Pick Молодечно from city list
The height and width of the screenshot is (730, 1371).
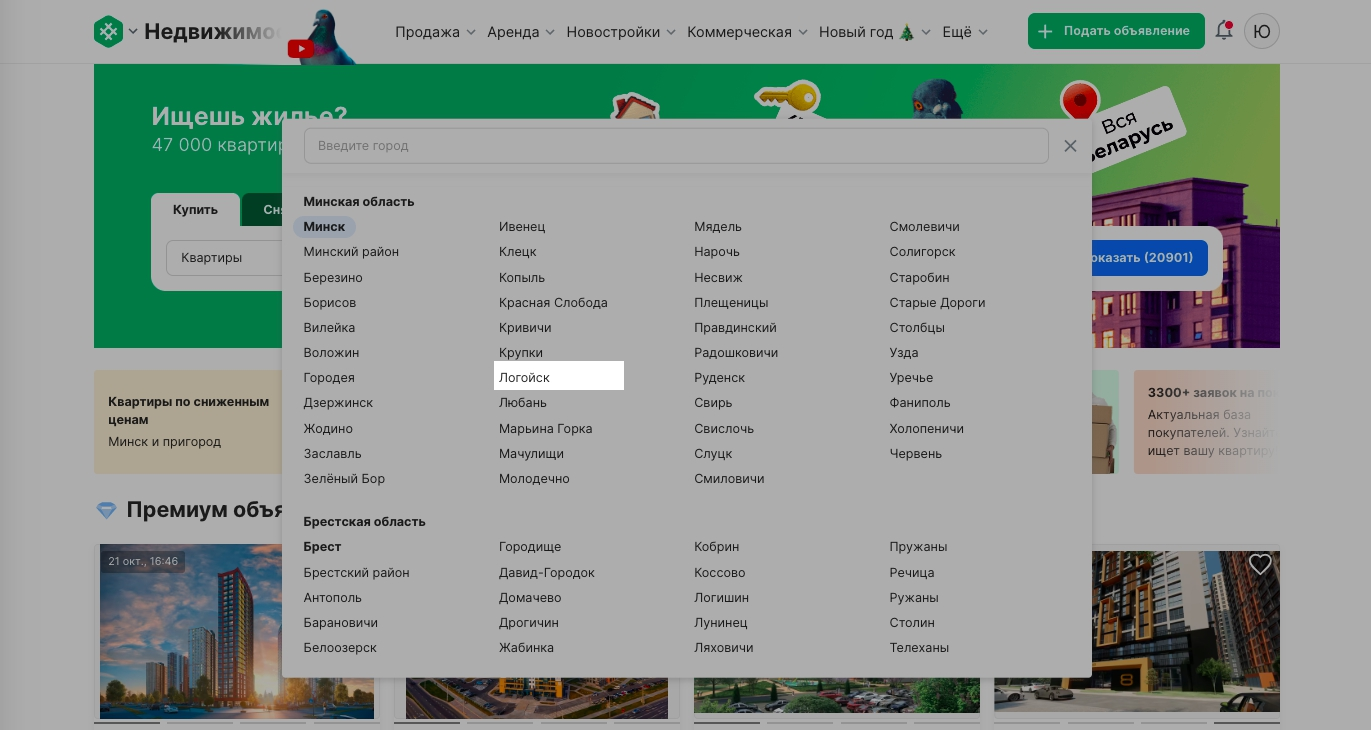tap(534, 479)
